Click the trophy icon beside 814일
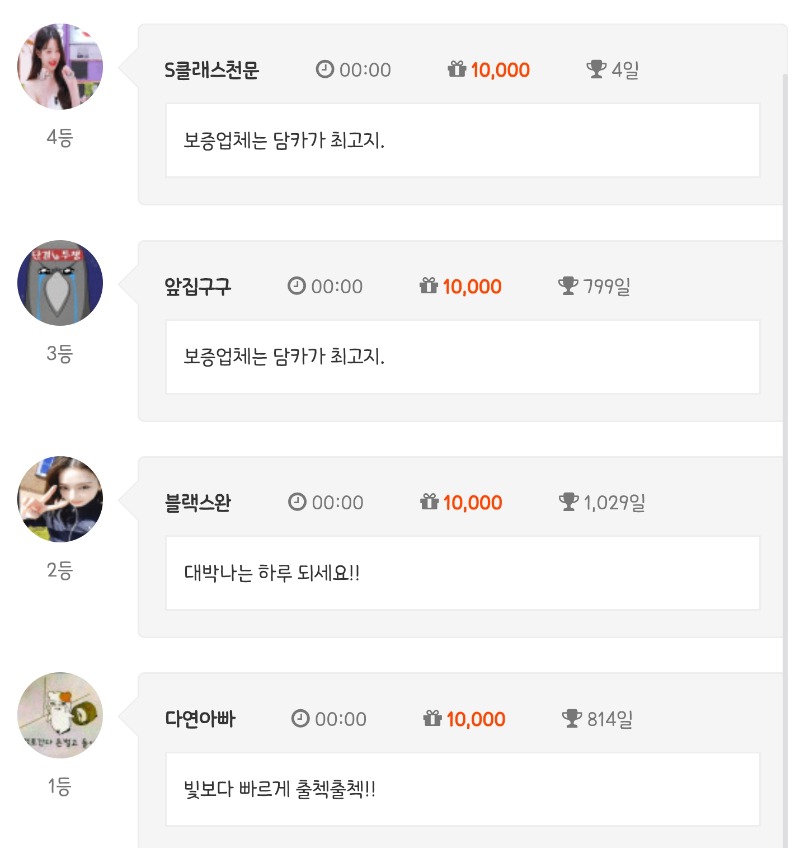Viewport: 800px width, 848px height. [572, 718]
